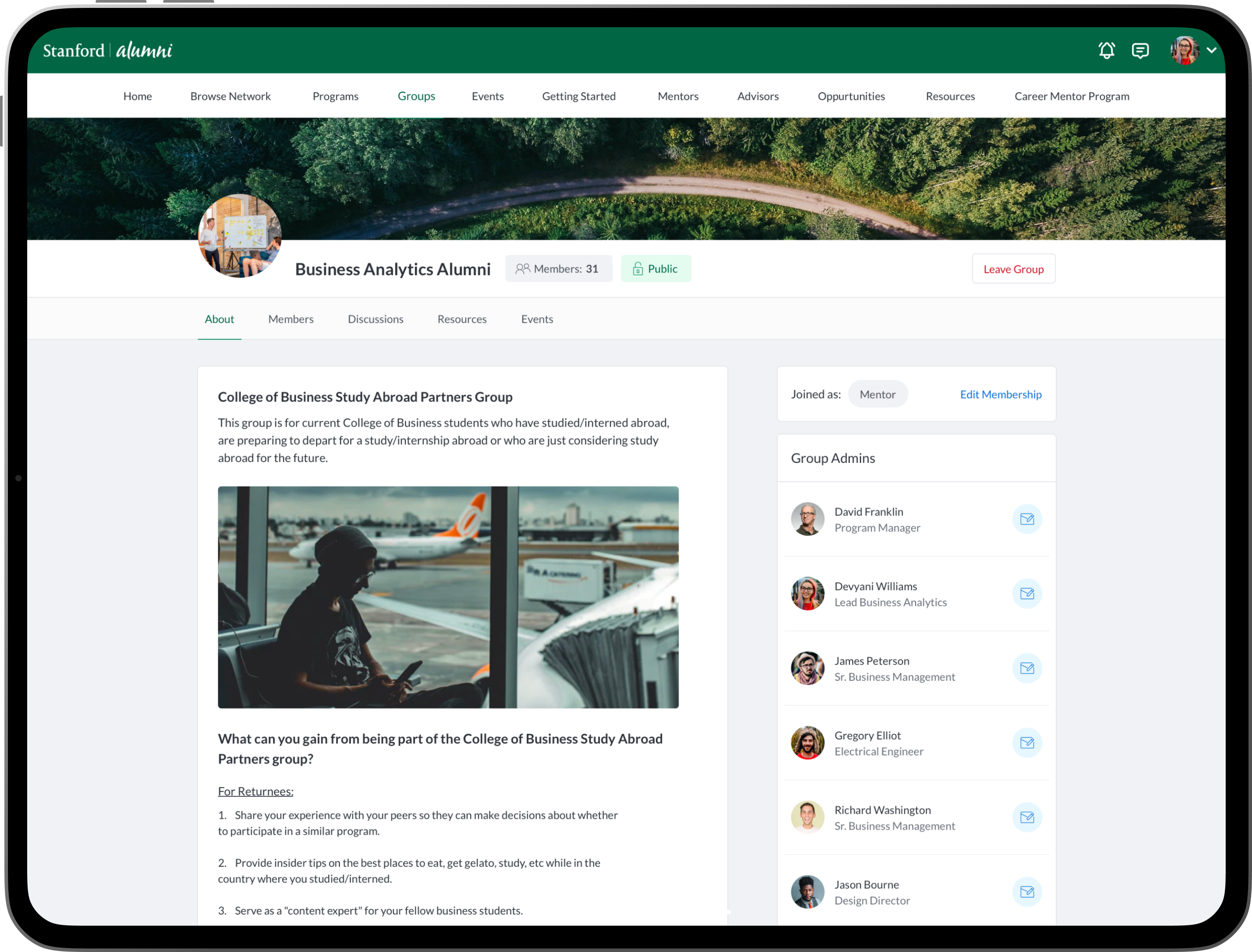Email Devyani Williams via envelope icon

tap(1027, 593)
